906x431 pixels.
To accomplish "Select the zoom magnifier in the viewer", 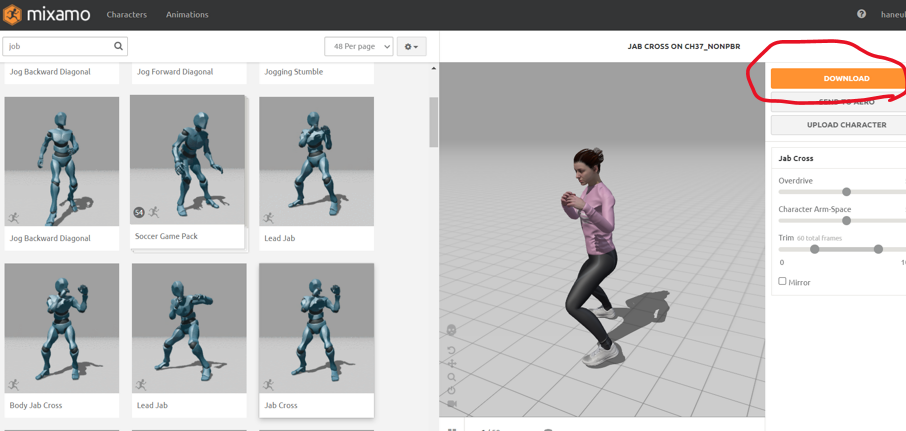I will click(x=452, y=377).
